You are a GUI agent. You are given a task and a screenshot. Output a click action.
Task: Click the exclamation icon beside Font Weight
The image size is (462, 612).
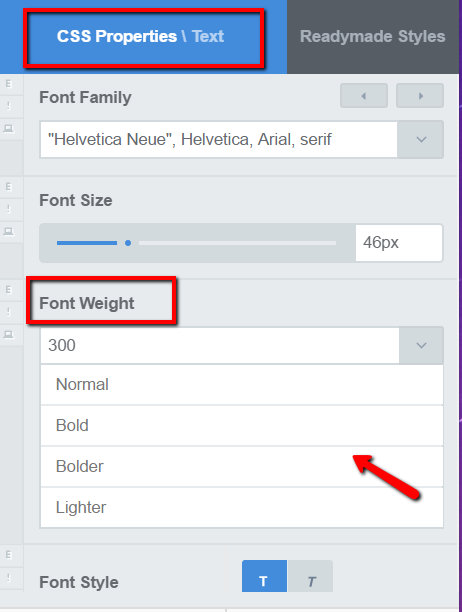pyautogui.click(x=9, y=312)
